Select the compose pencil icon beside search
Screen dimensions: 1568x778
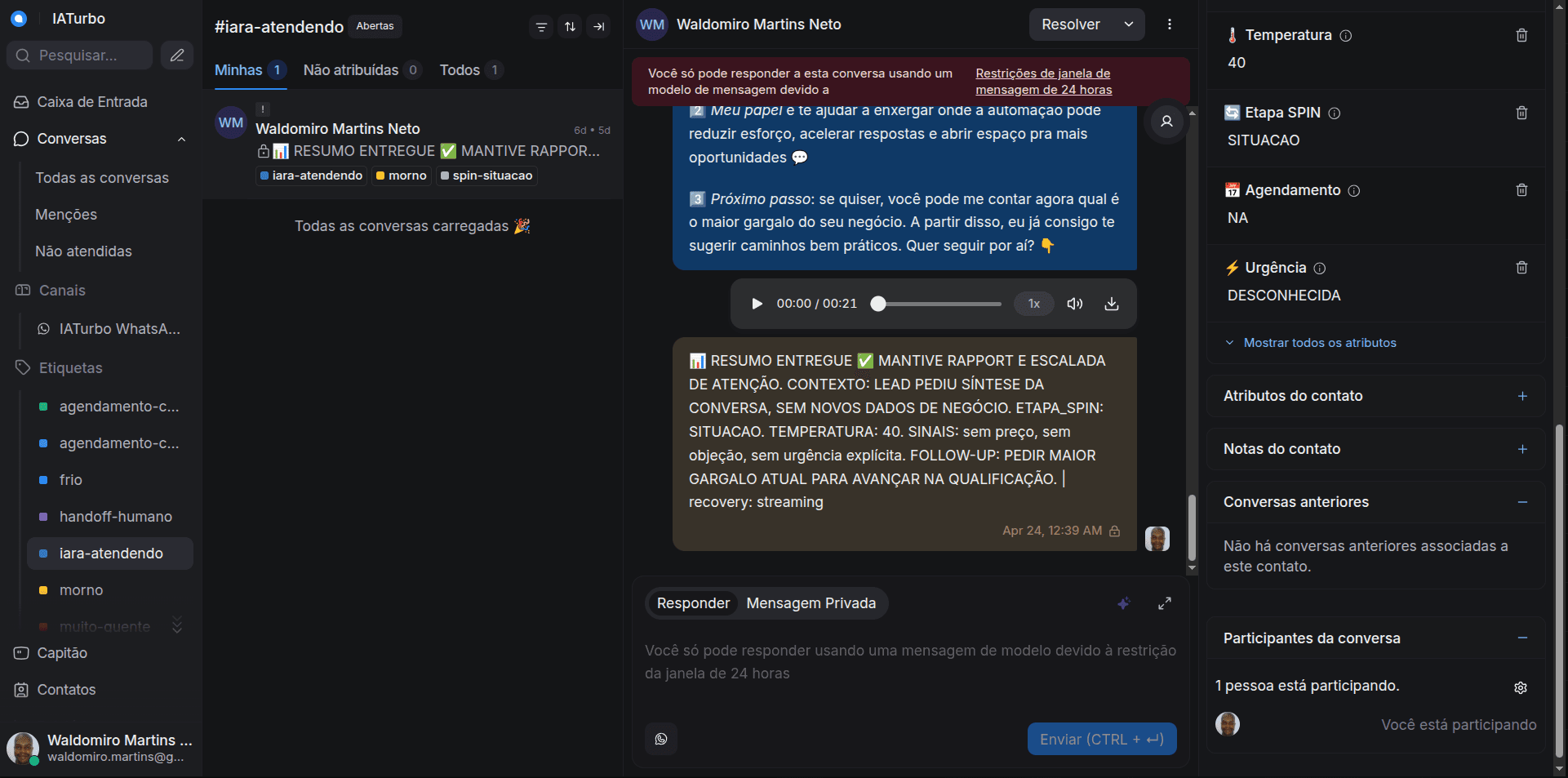point(176,55)
